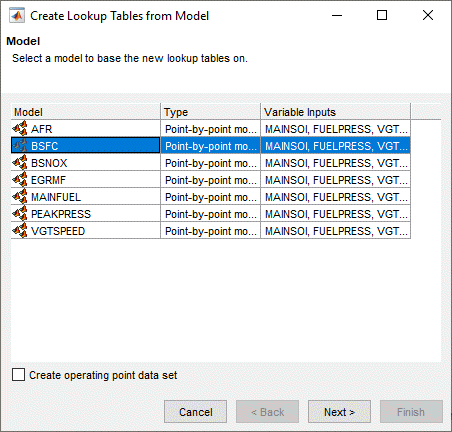This screenshot has width=452, height=432.
Task: Click the PEAKPRESS model icon
Action: 20,214
